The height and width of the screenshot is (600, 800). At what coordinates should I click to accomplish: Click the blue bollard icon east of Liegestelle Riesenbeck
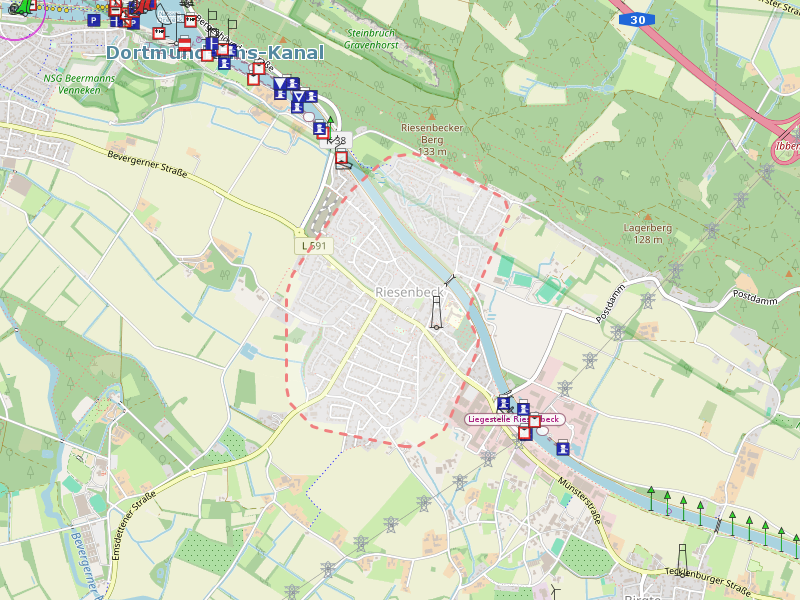click(x=563, y=448)
